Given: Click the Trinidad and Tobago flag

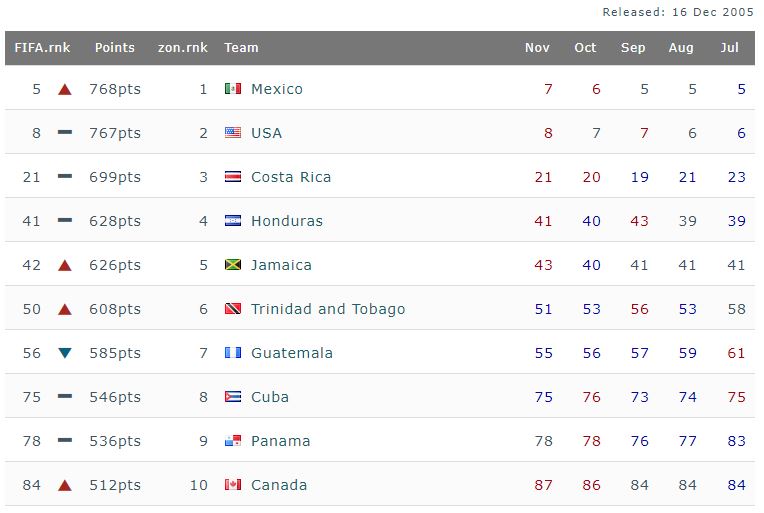Looking at the screenshot, I should coord(233,309).
